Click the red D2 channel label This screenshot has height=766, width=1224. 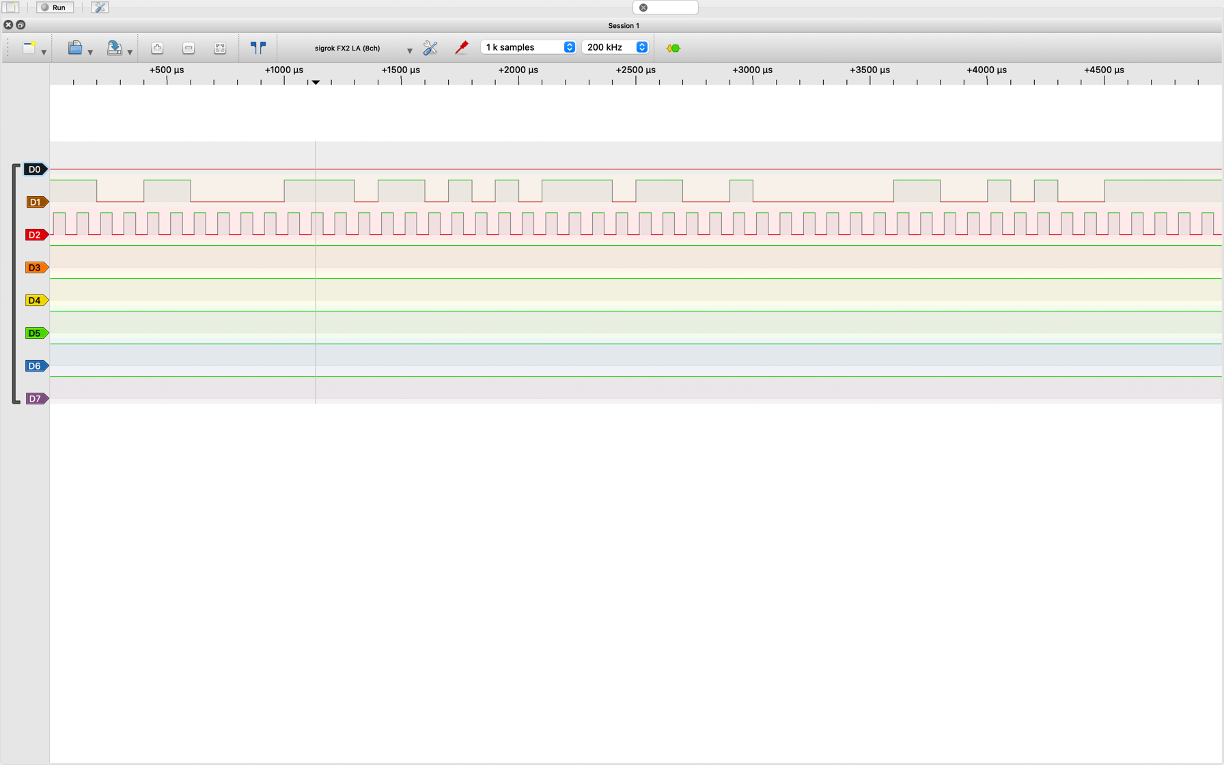pyautogui.click(x=35, y=235)
